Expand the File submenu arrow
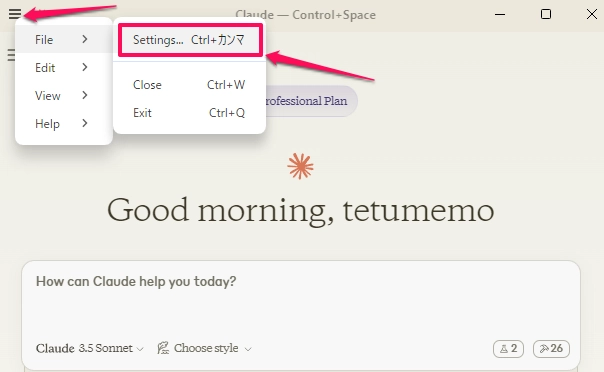The image size is (604, 372). pos(85,39)
